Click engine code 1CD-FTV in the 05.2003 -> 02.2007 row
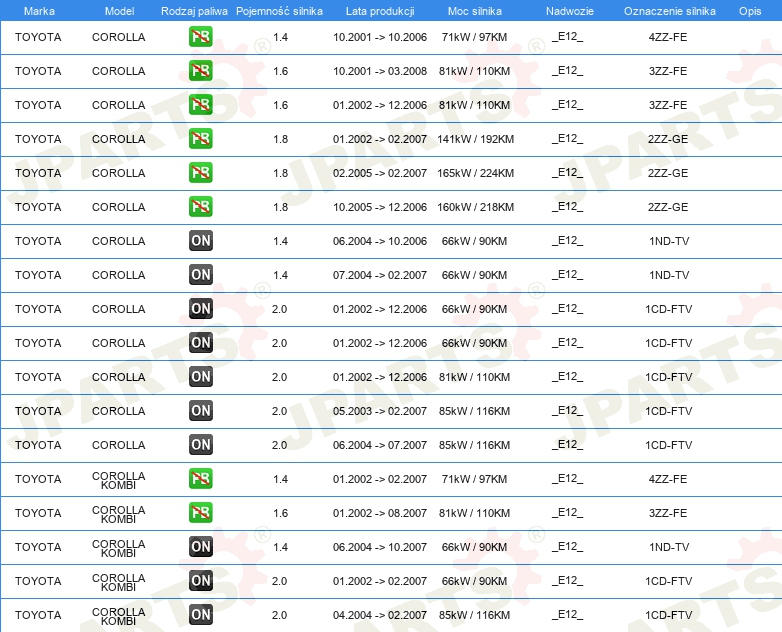 [x=668, y=411]
